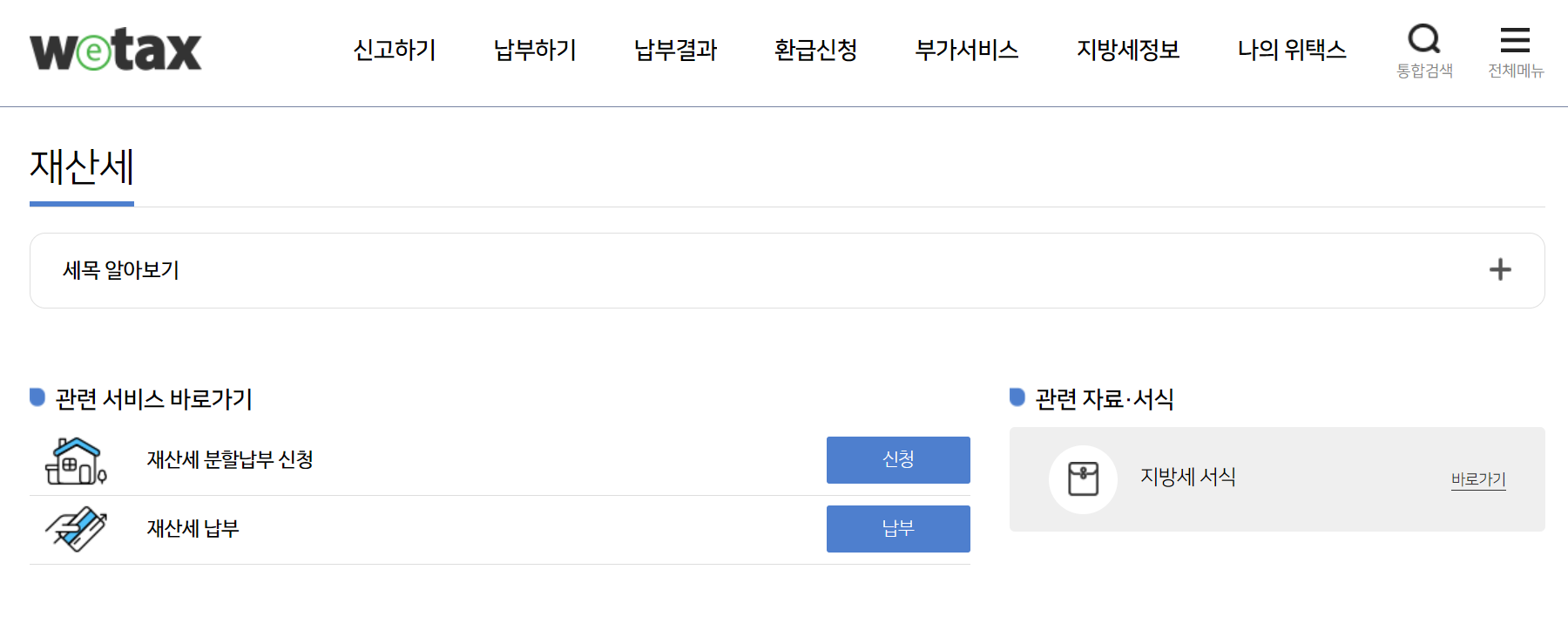This screenshot has height=617, width=1568.
Task: Click the 신청 button for 재산세 분할납부 신청
Action: 897,460
